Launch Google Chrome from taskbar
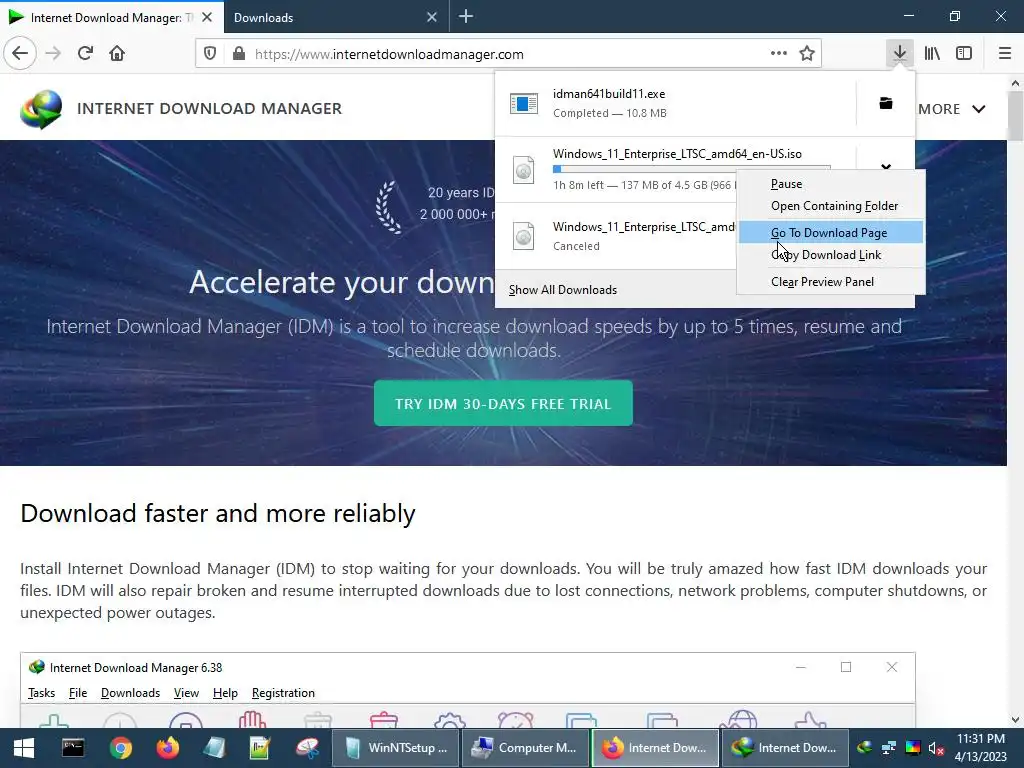Viewport: 1024px width, 768px height. point(120,748)
